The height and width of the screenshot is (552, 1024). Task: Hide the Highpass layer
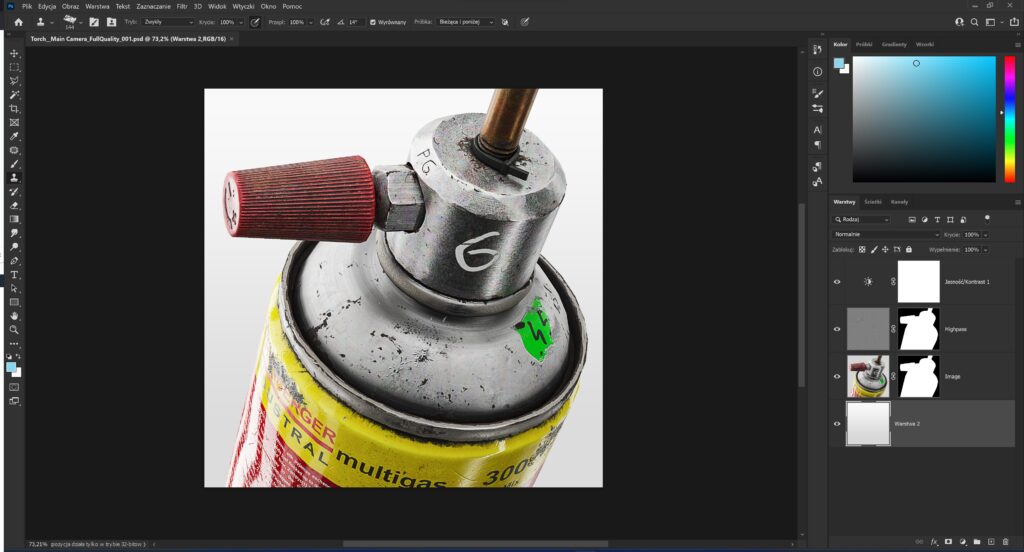837,329
